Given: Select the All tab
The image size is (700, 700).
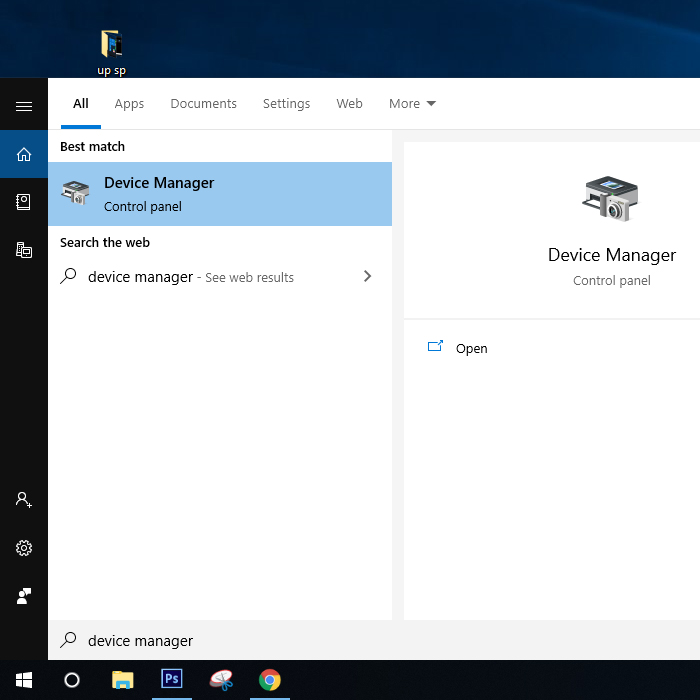Looking at the screenshot, I should pos(81,104).
